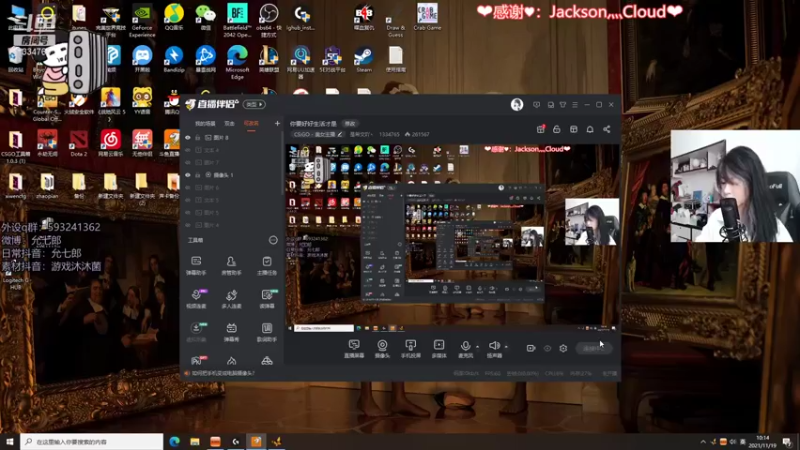
Task: Hide the 摄像头 1 layer
Action: point(188,175)
